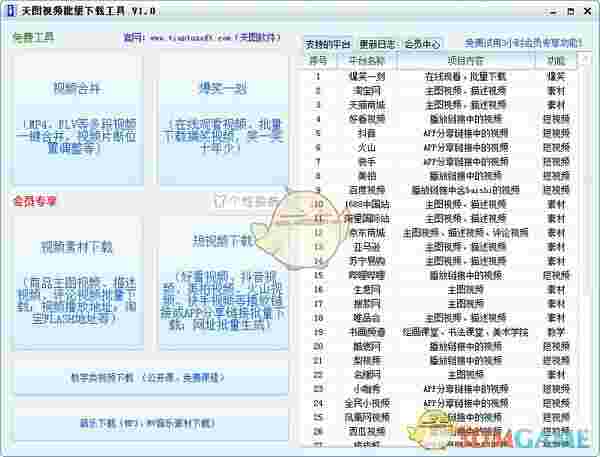Sort by the 功能 column header
Viewport: 600px width, 457px height.
click(x=556, y=60)
